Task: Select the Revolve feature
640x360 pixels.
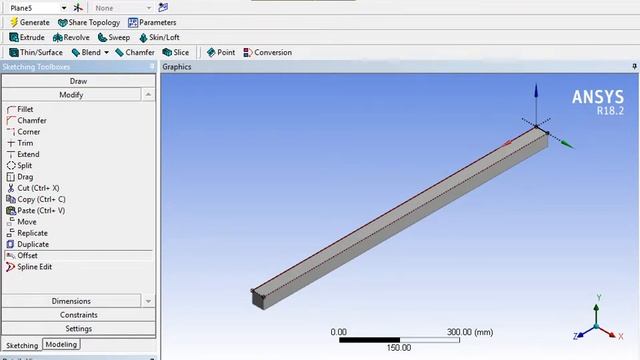Action: (x=71, y=38)
